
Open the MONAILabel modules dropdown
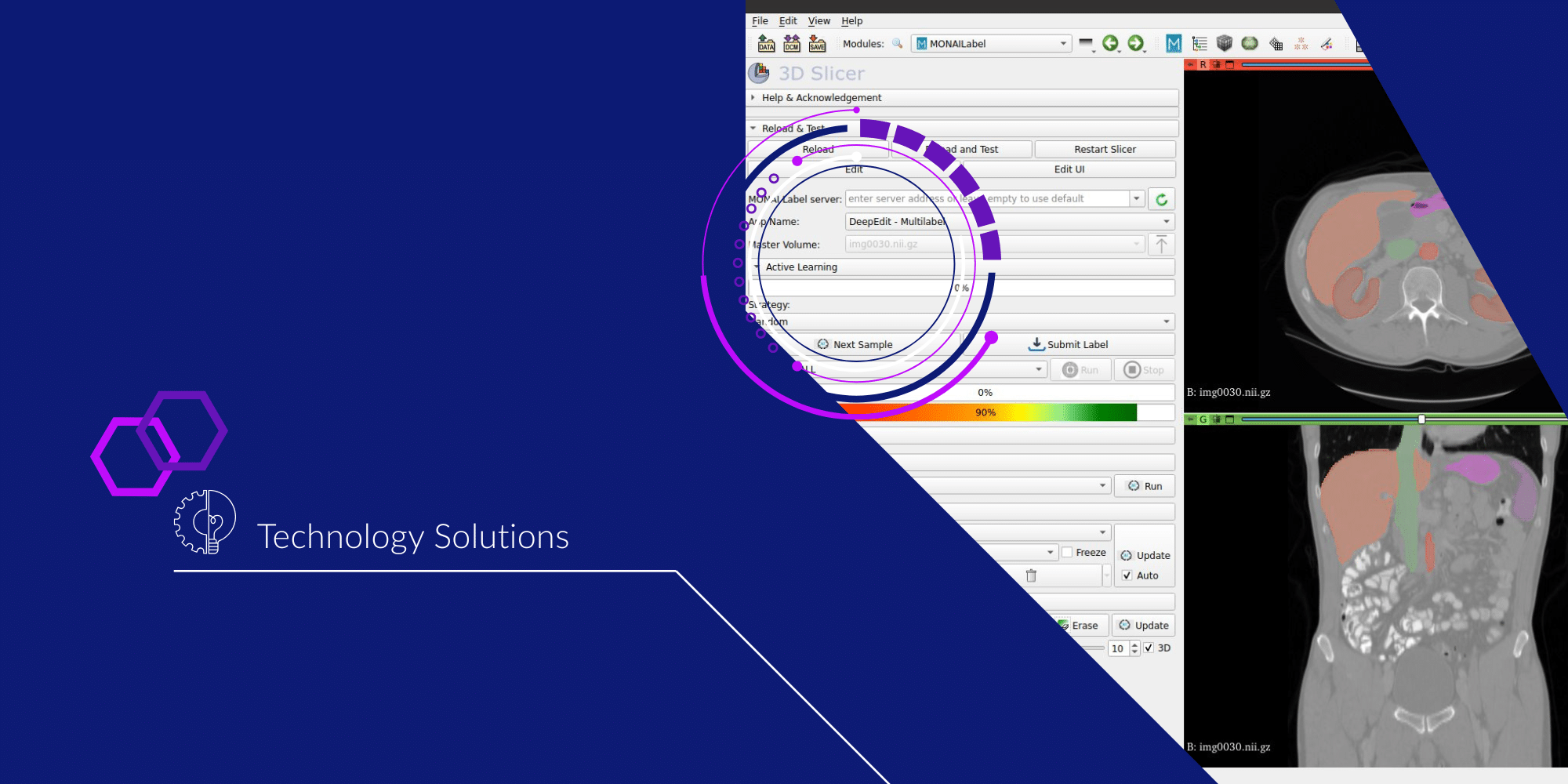tap(992, 44)
